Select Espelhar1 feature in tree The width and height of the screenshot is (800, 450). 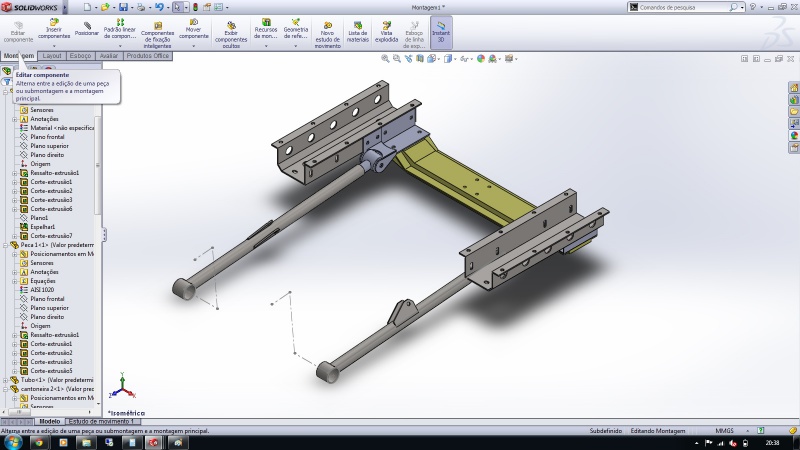coord(42,227)
